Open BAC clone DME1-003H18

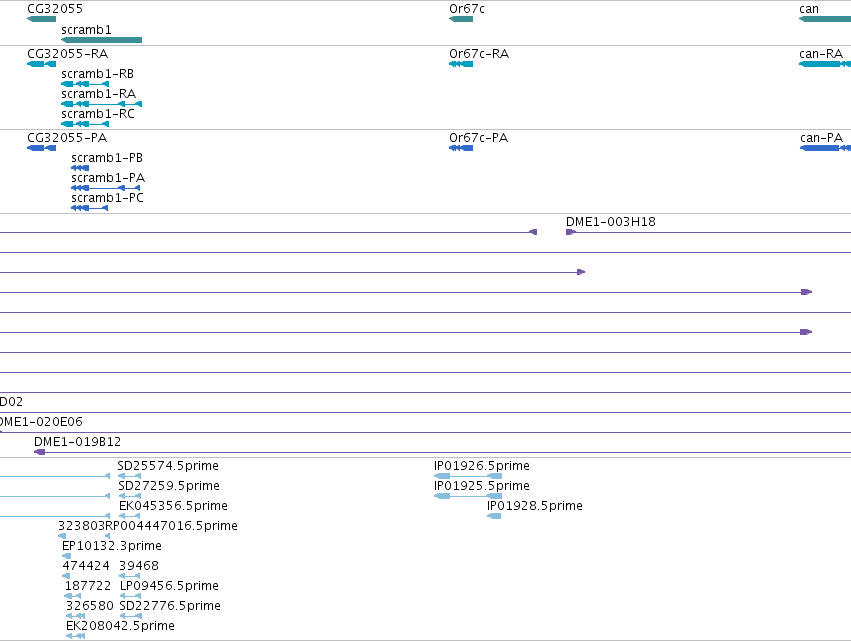(x=611, y=222)
